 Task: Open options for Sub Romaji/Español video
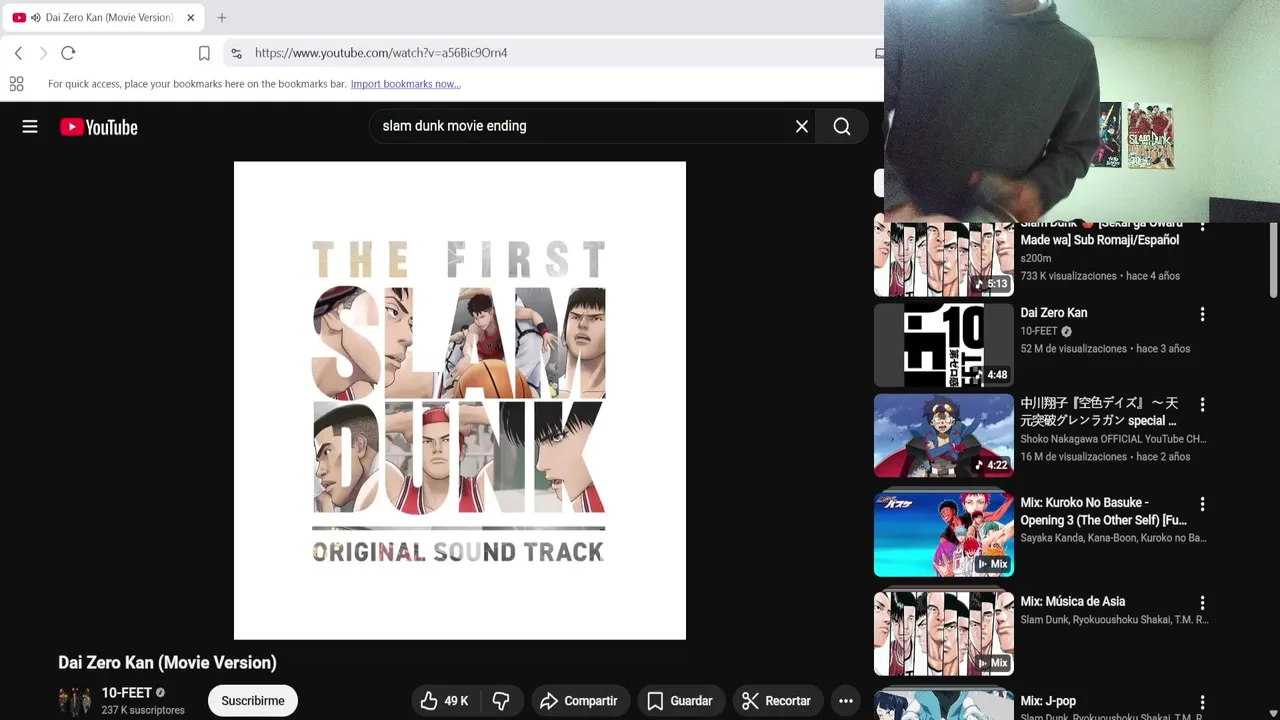pos(1202,226)
